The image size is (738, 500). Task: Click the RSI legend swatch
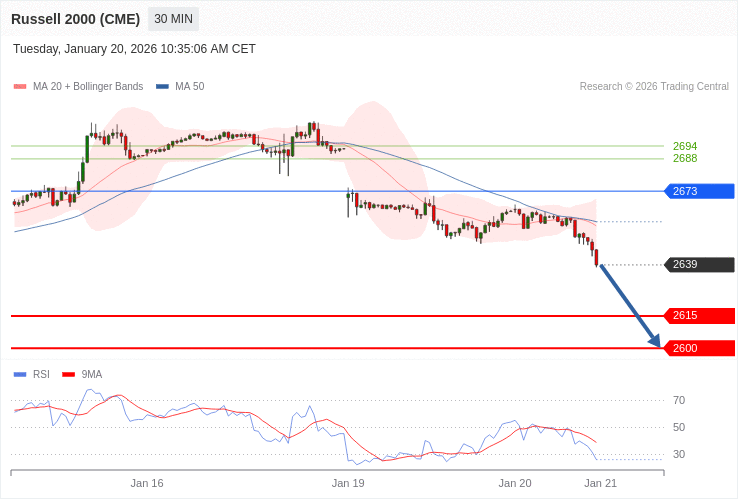20,375
